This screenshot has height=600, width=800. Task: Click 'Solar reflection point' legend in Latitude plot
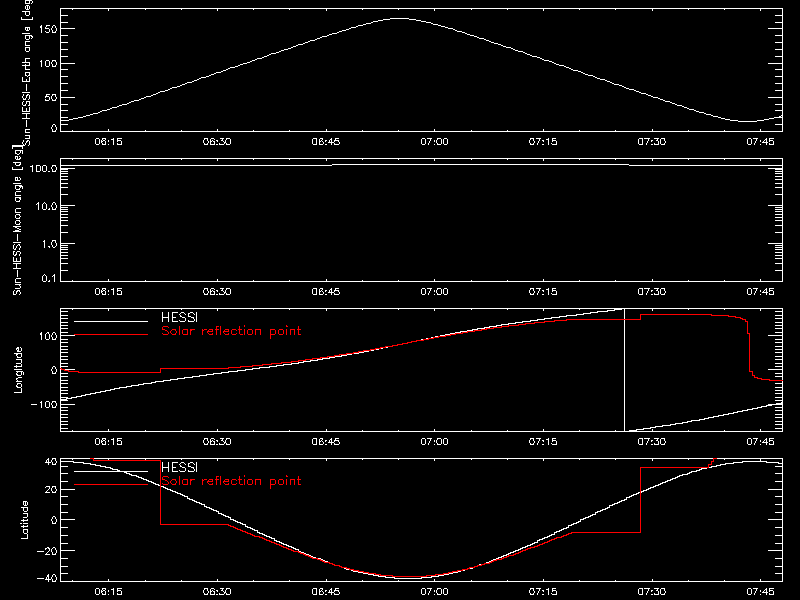(x=231, y=481)
